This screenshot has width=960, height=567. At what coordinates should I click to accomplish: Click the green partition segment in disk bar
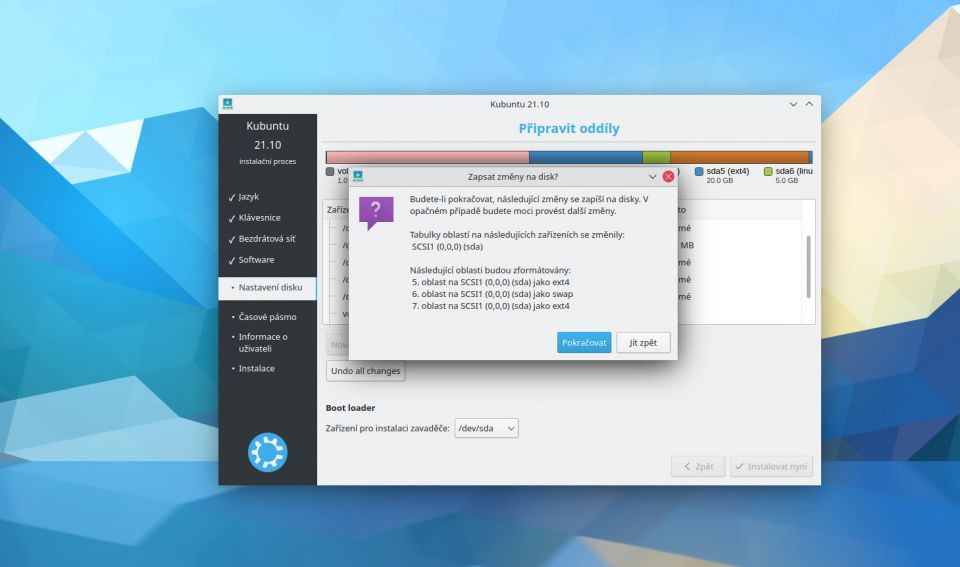click(x=656, y=157)
